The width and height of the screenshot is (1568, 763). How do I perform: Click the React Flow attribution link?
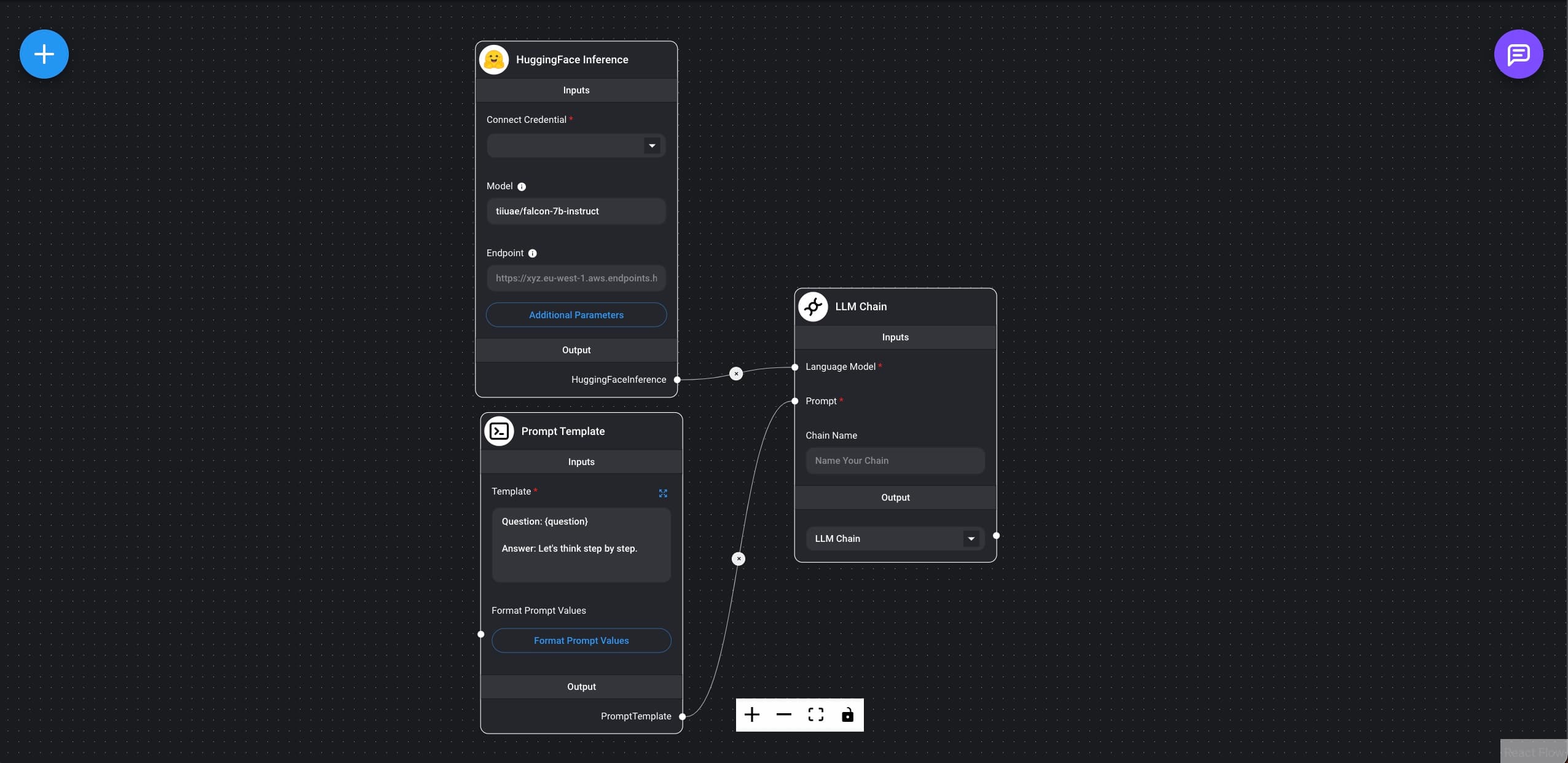(x=1534, y=752)
